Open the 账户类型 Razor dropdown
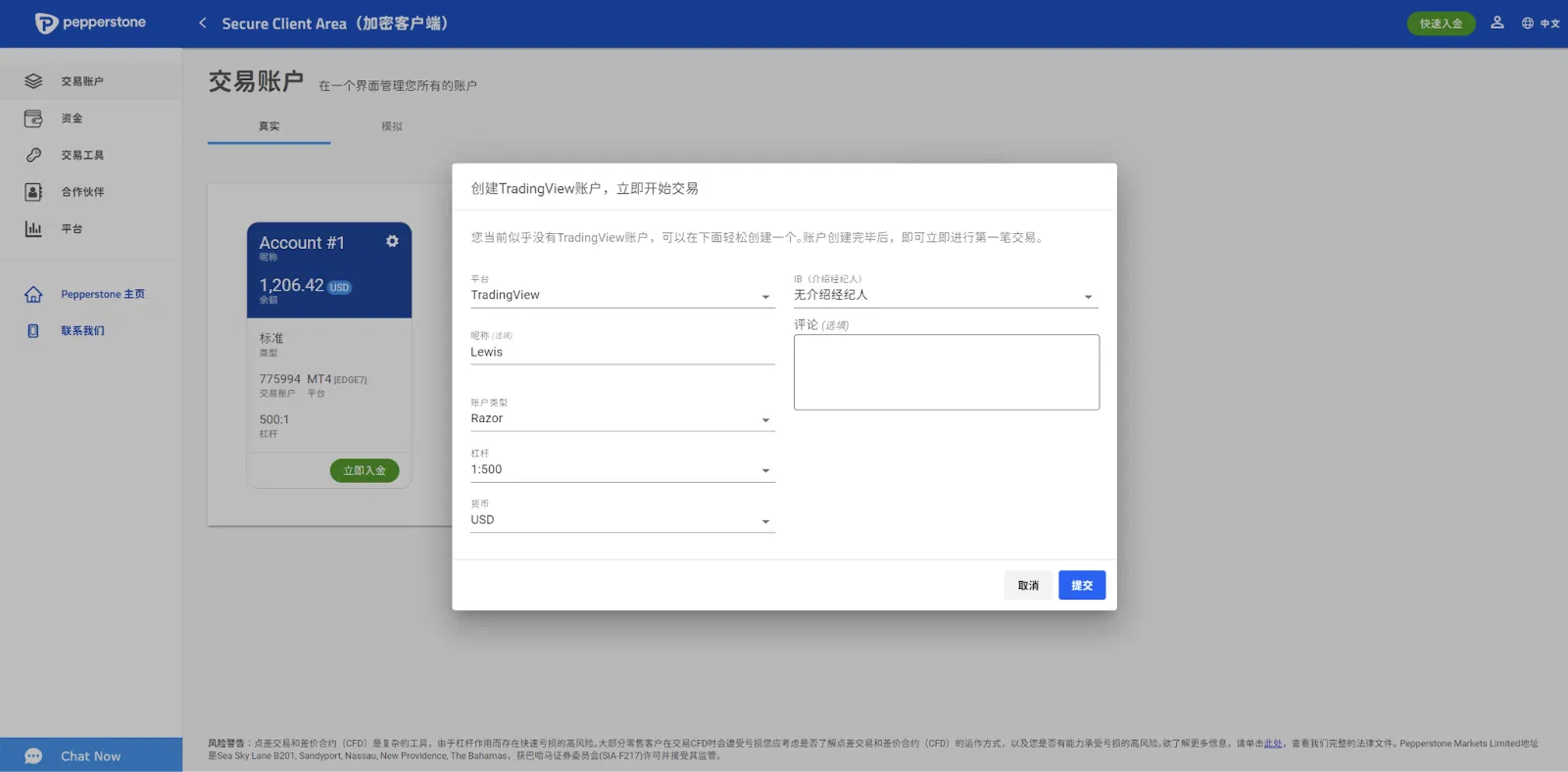This screenshot has width=1568, height=772. tap(622, 418)
